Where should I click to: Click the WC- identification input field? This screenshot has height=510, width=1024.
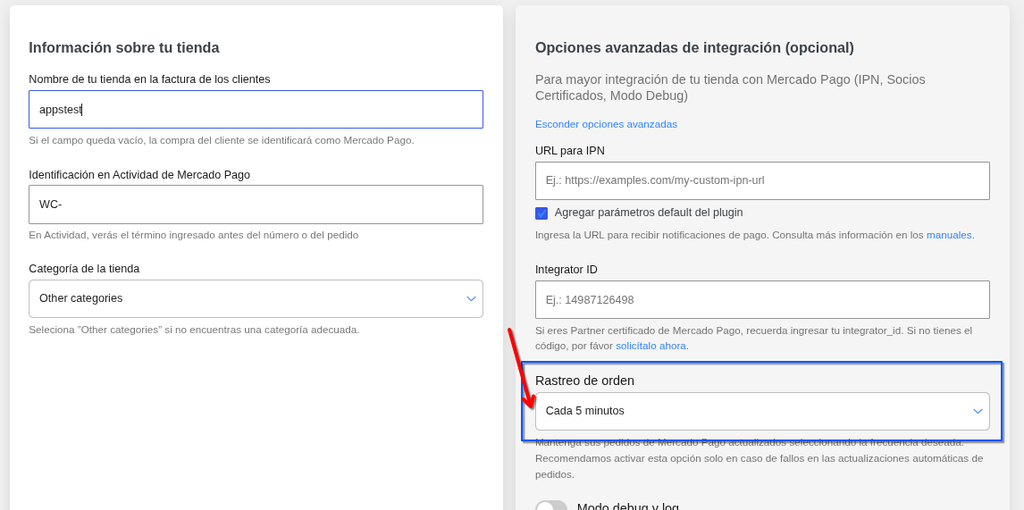coord(256,204)
